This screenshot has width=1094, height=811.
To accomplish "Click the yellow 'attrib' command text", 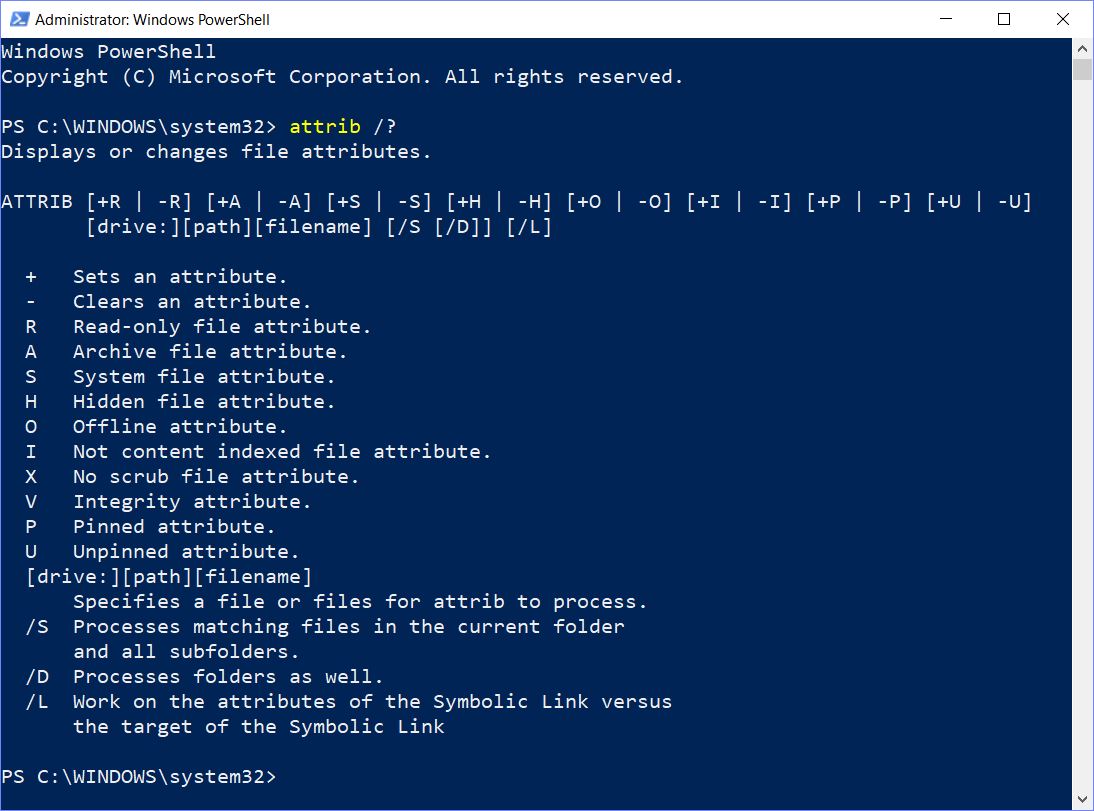I will pyautogui.click(x=325, y=126).
